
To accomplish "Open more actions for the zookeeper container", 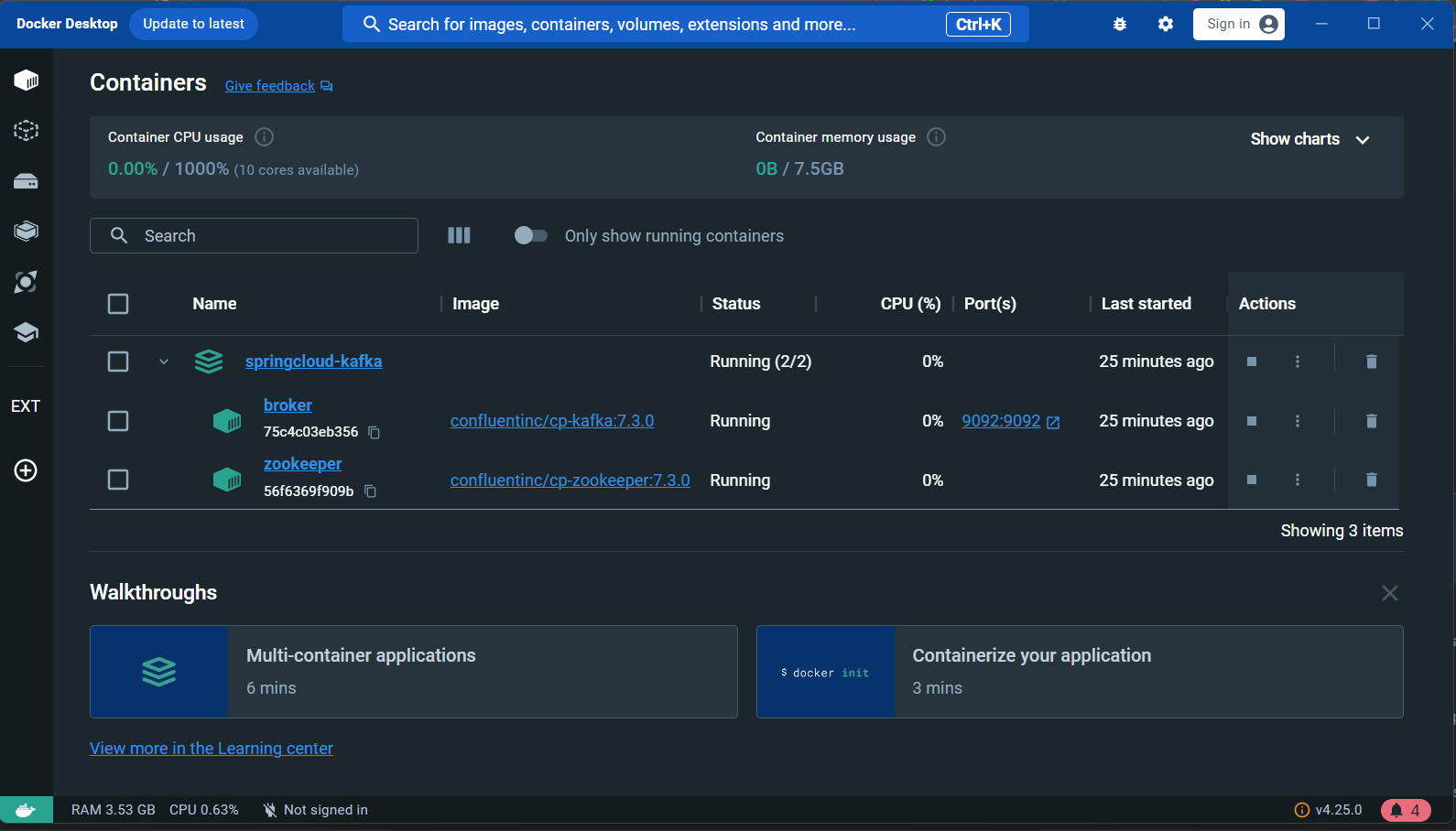I will (x=1298, y=480).
